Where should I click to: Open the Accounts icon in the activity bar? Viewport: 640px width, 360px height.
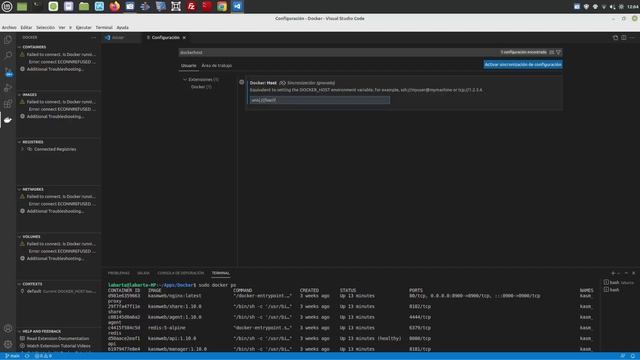click(x=8, y=328)
